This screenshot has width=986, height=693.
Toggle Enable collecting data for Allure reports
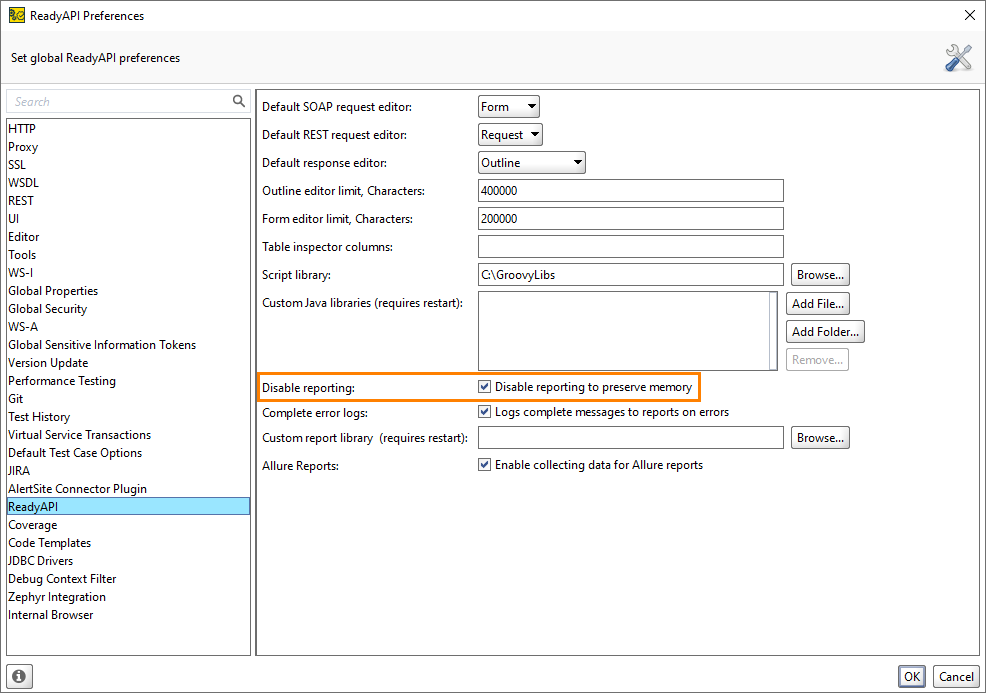pos(484,465)
